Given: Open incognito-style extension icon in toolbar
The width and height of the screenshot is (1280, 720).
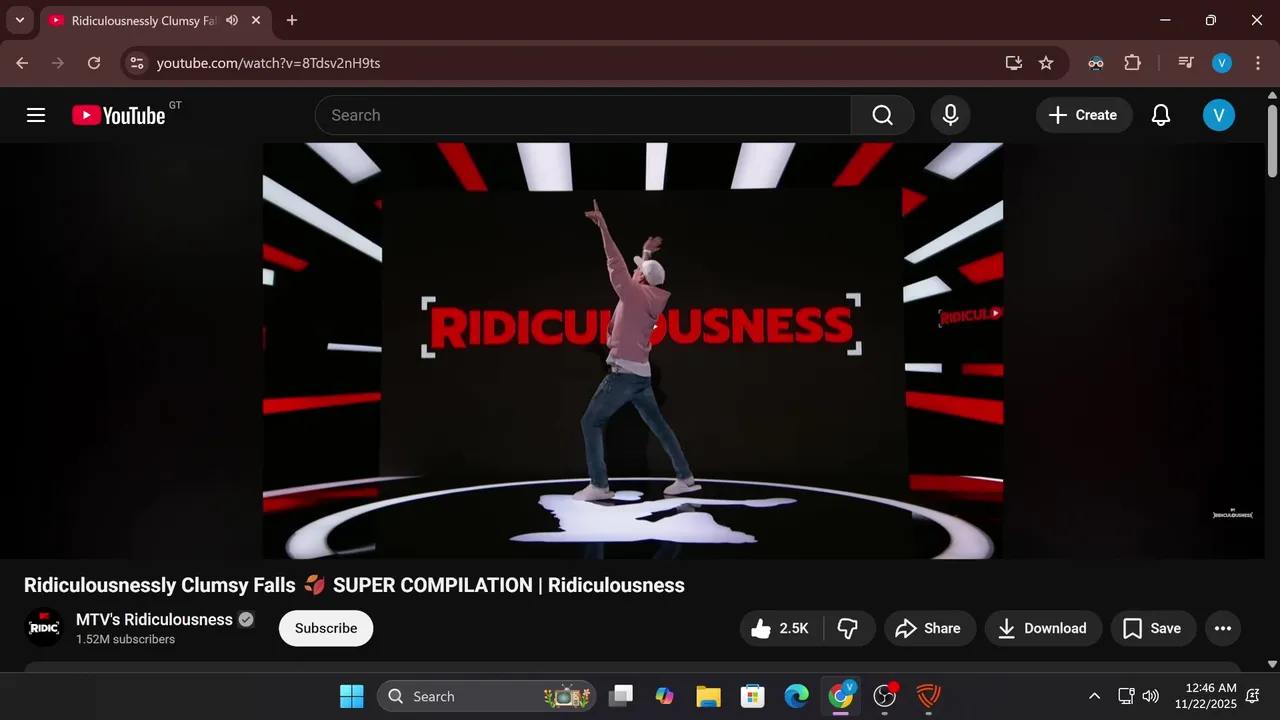Looking at the screenshot, I should coord(1096,63).
